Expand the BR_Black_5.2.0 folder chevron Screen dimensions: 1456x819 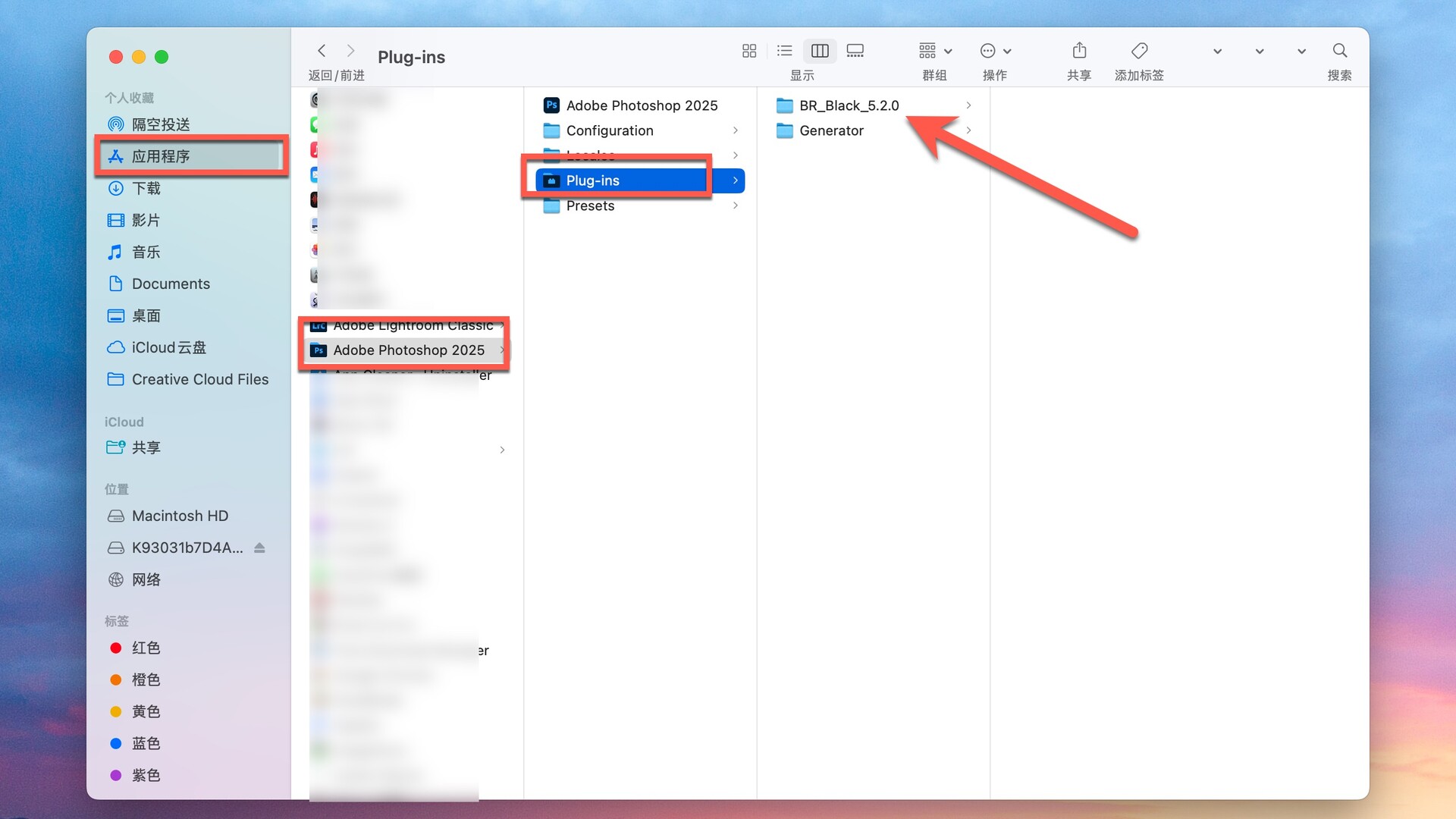[x=968, y=105]
